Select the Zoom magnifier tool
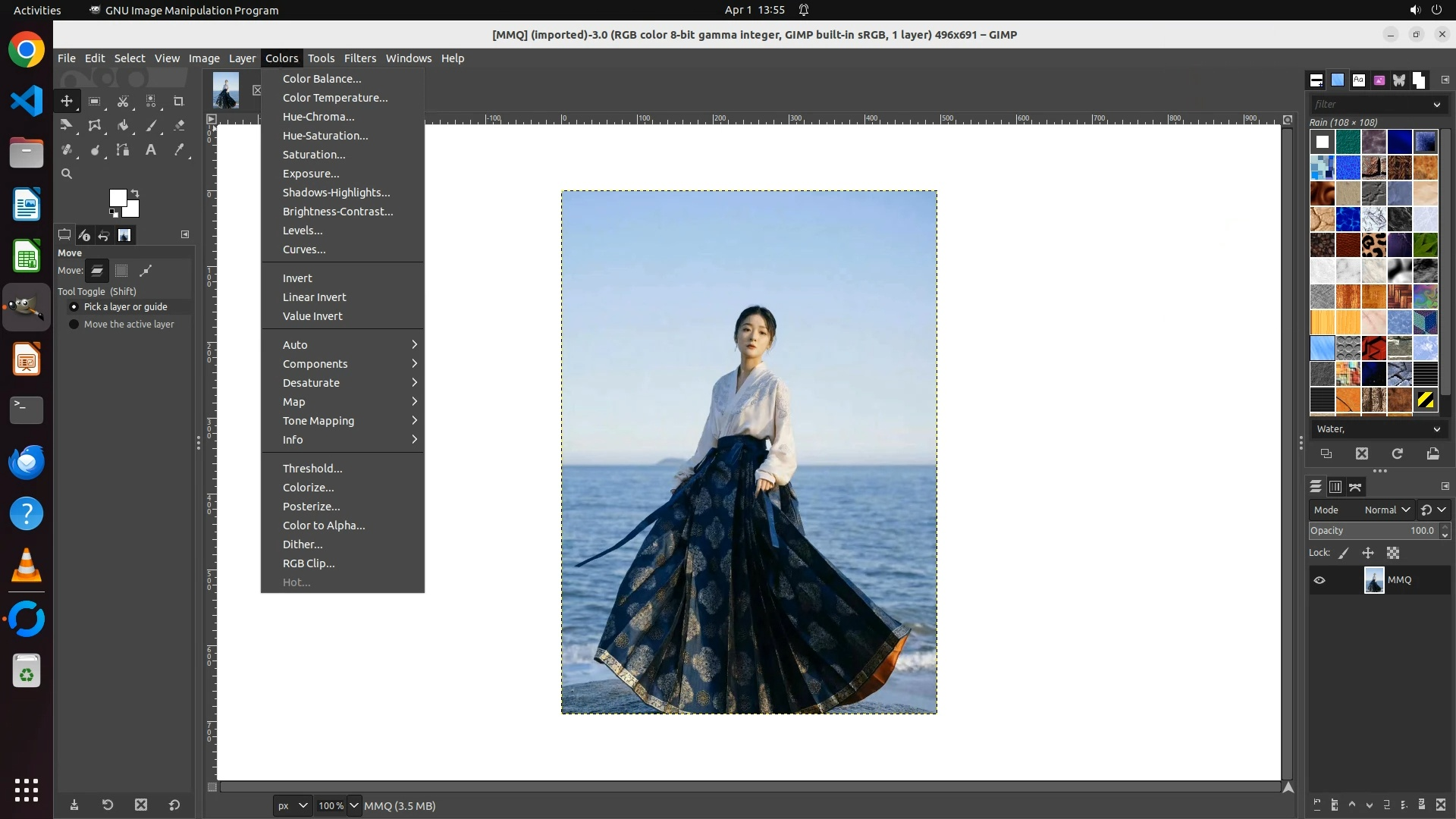Viewport: 1456px width, 819px height. 67,174
